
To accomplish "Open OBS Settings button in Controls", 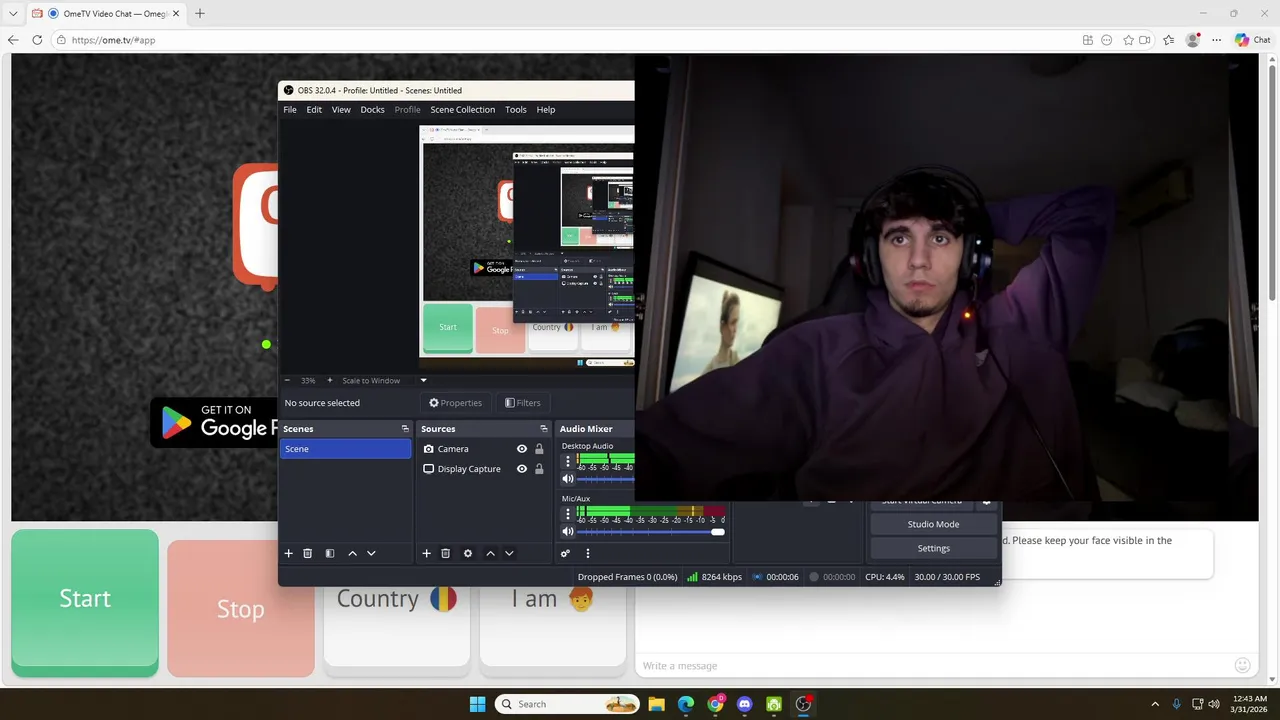I will (933, 548).
